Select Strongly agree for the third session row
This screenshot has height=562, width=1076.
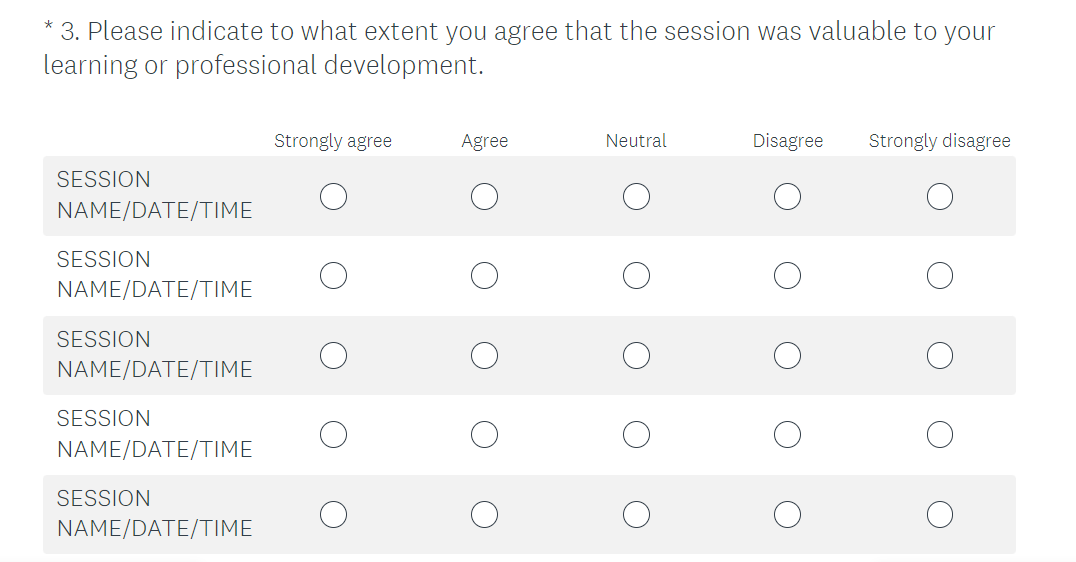[333, 355]
